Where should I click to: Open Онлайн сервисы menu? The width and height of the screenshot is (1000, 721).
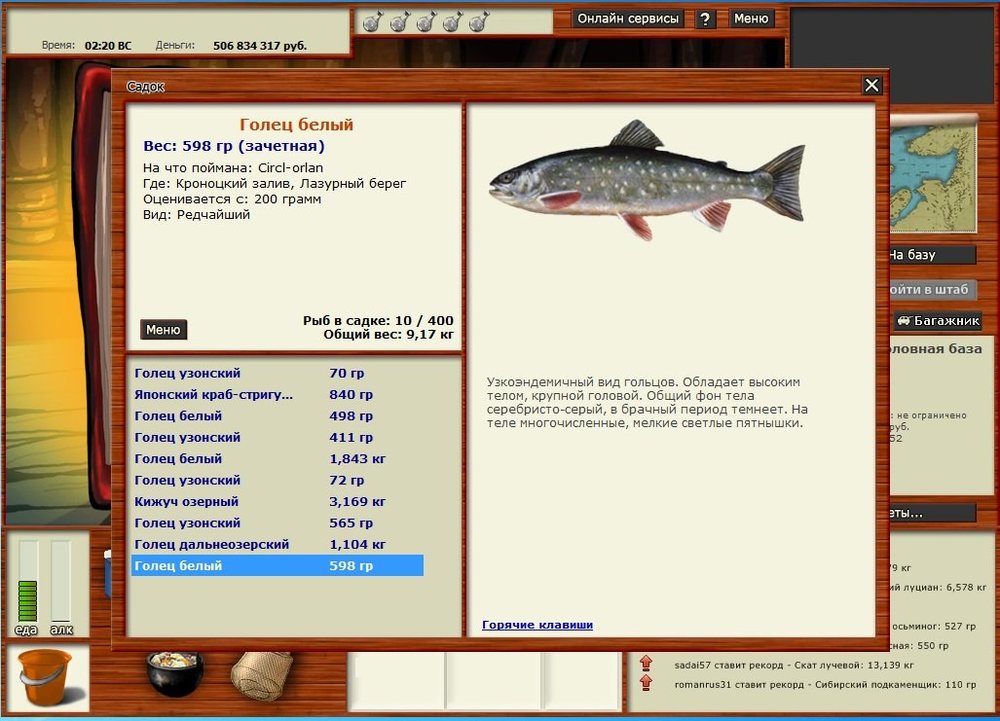click(x=628, y=19)
